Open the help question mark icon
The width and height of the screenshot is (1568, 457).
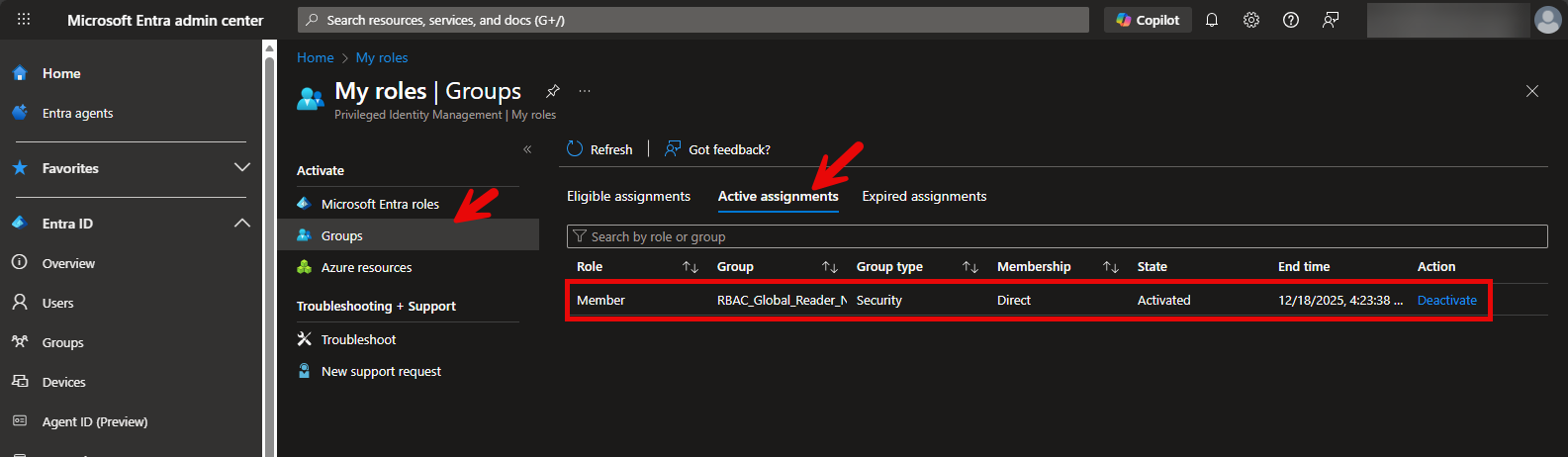[x=1291, y=20]
